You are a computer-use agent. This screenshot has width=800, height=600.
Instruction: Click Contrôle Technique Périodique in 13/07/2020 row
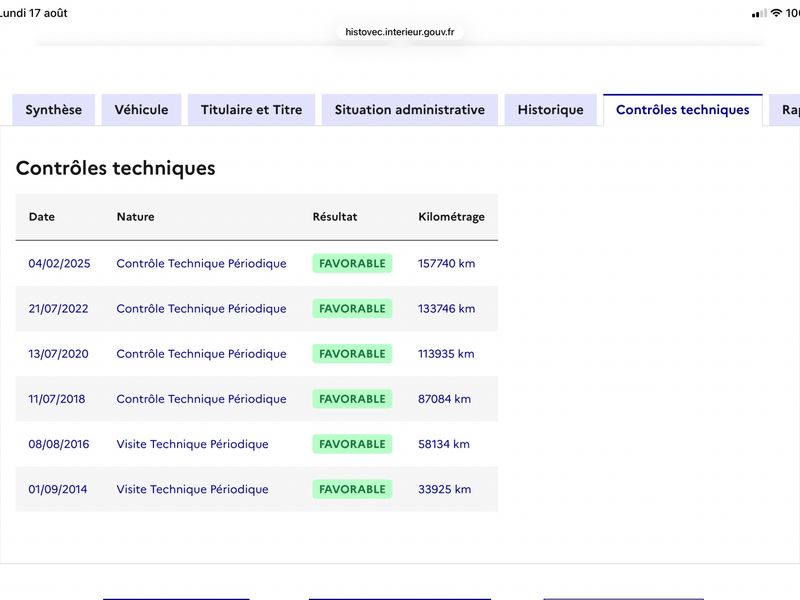point(201,354)
